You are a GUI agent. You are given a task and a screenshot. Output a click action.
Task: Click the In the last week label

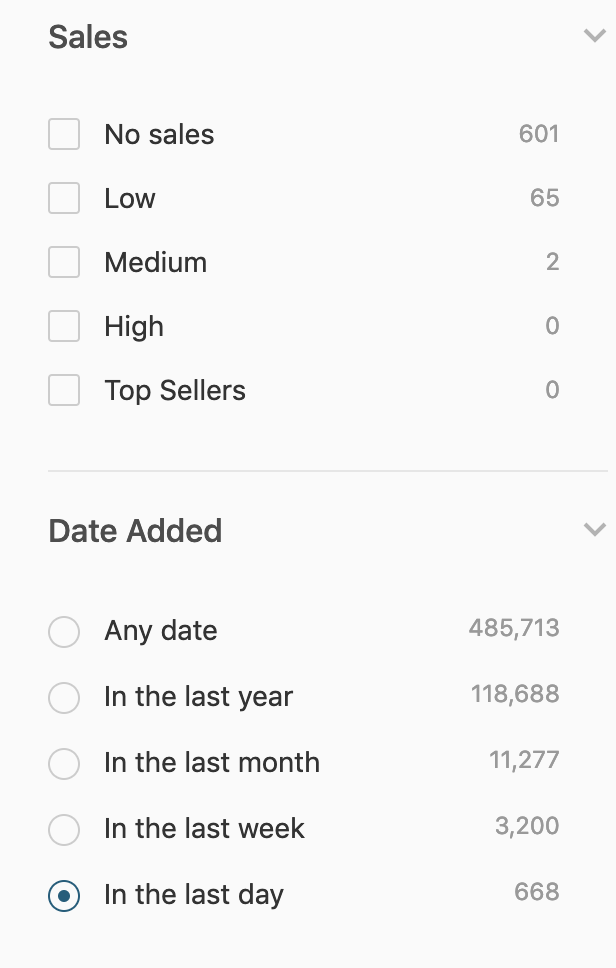204,828
